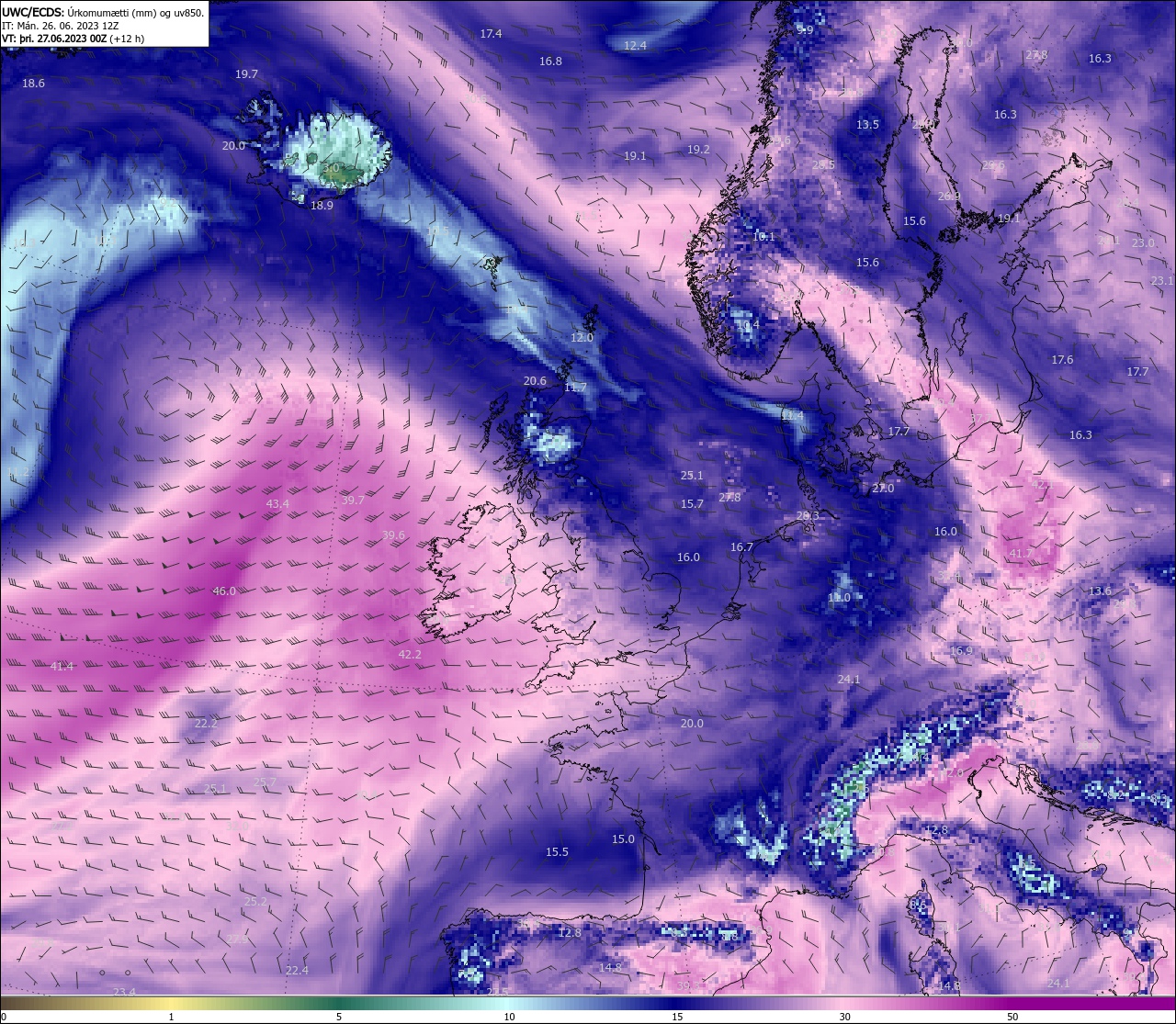Click the legend tick labeled 30
The image size is (1176, 1024).
click(844, 1017)
